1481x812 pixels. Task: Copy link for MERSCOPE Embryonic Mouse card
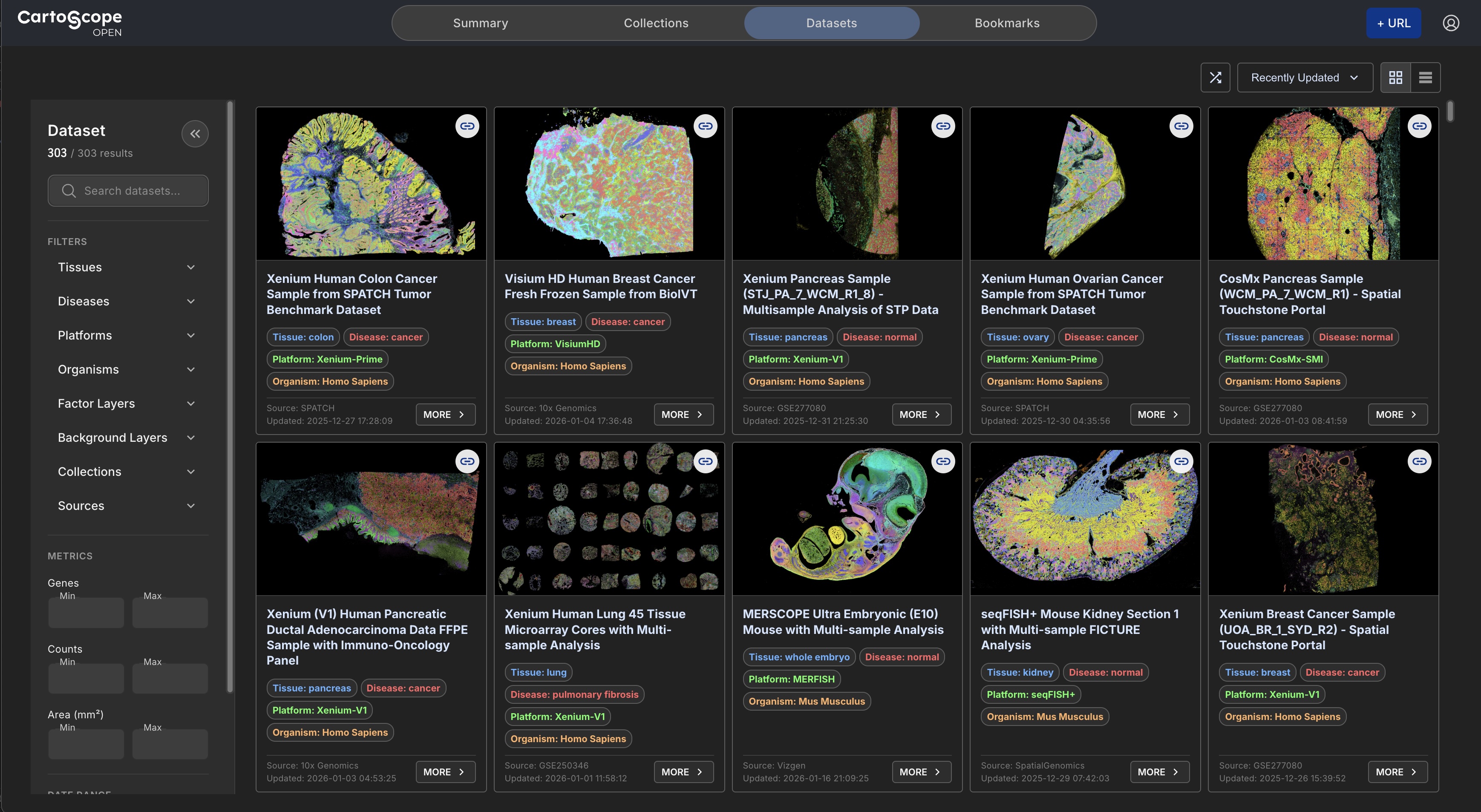[943, 461]
